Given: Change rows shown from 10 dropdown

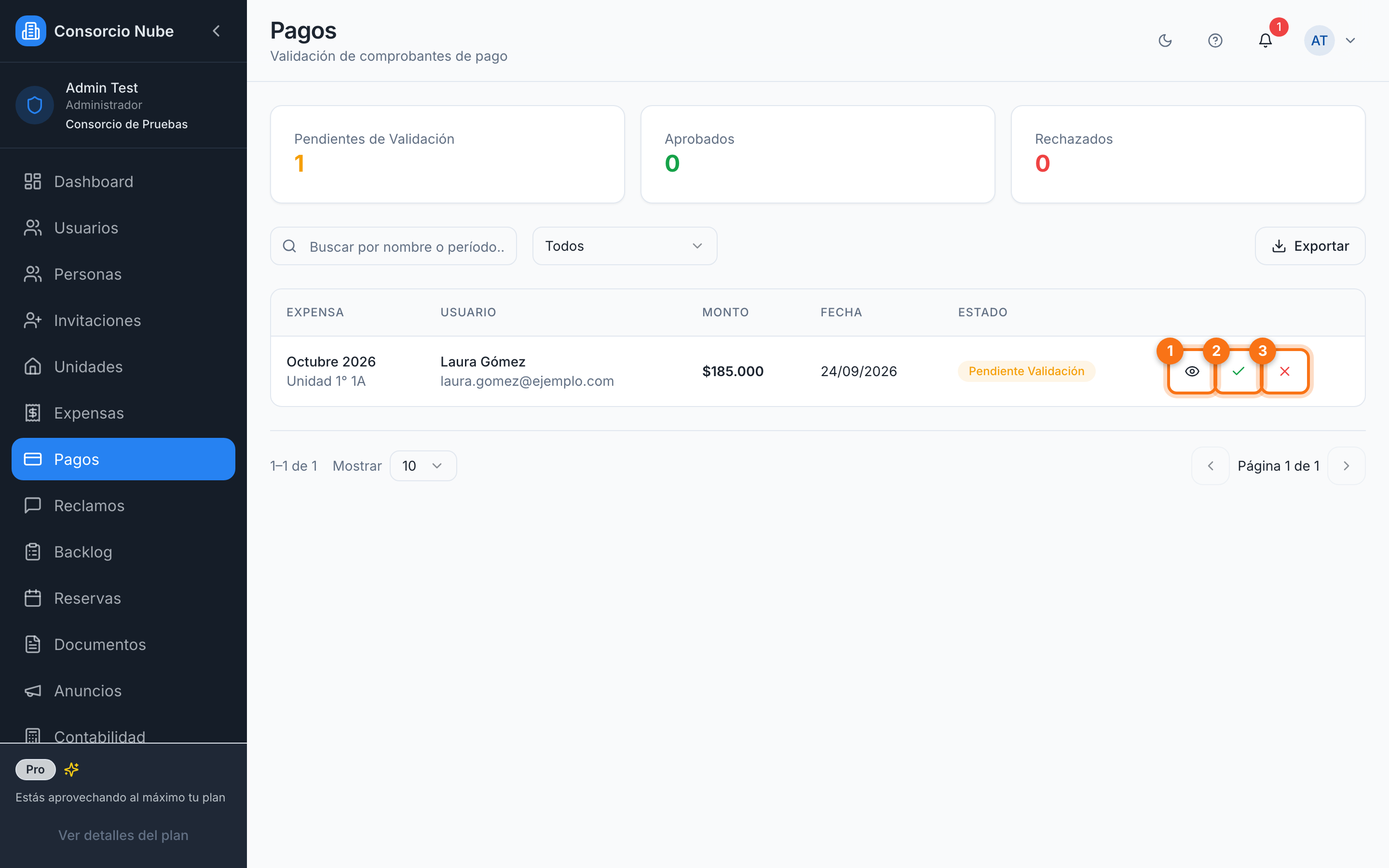Looking at the screenshot, I should click(423, 465).
